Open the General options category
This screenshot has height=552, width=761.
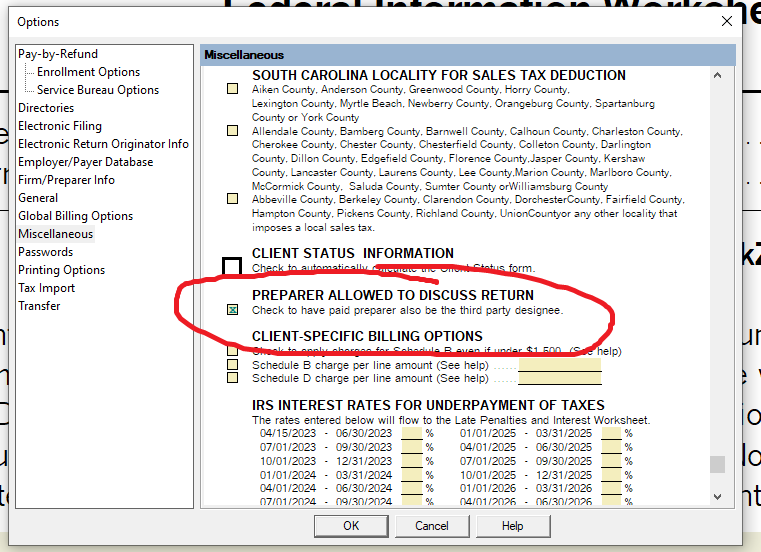38,198
